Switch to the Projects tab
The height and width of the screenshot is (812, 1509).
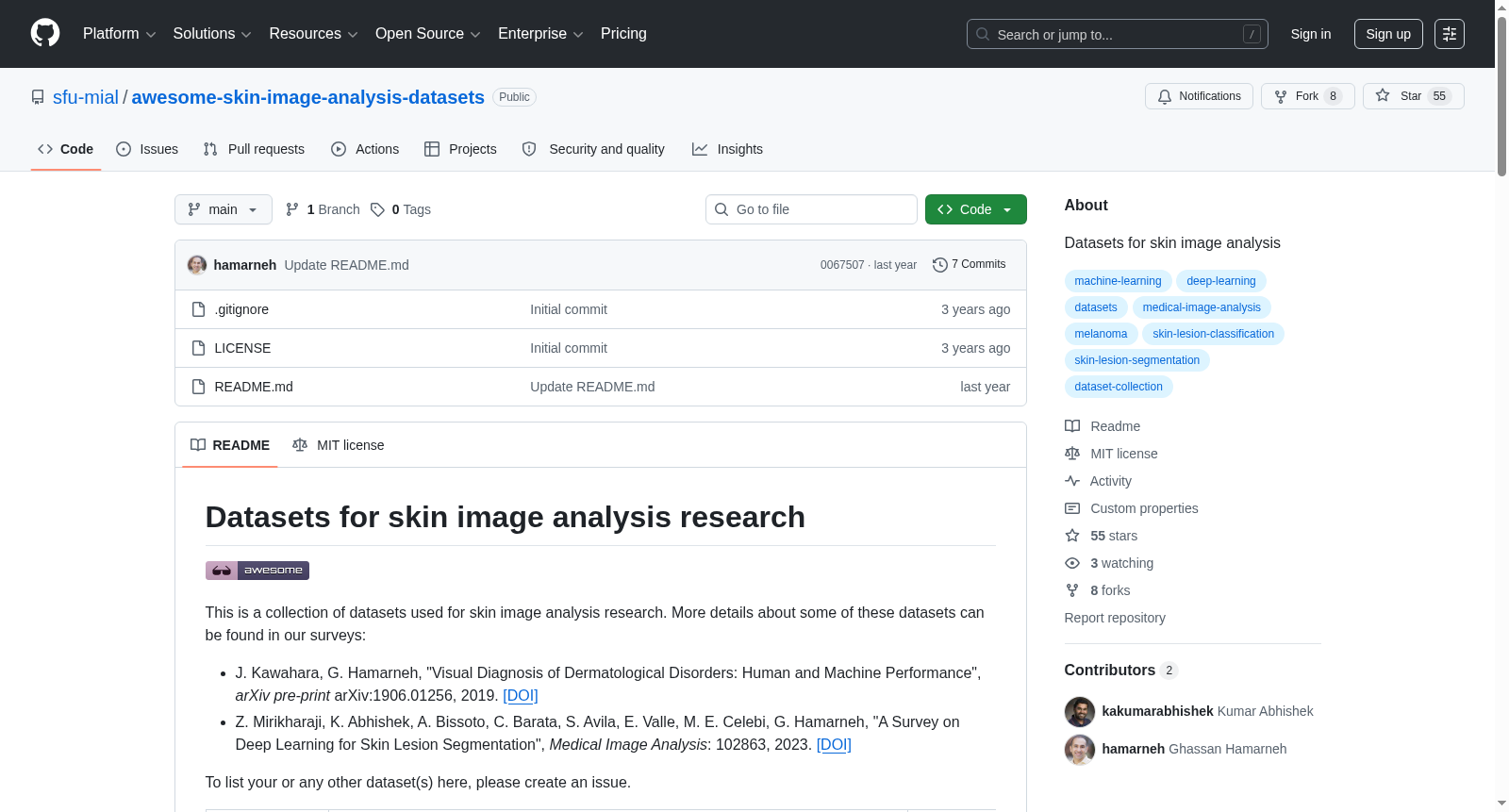(x=460, y=149)
